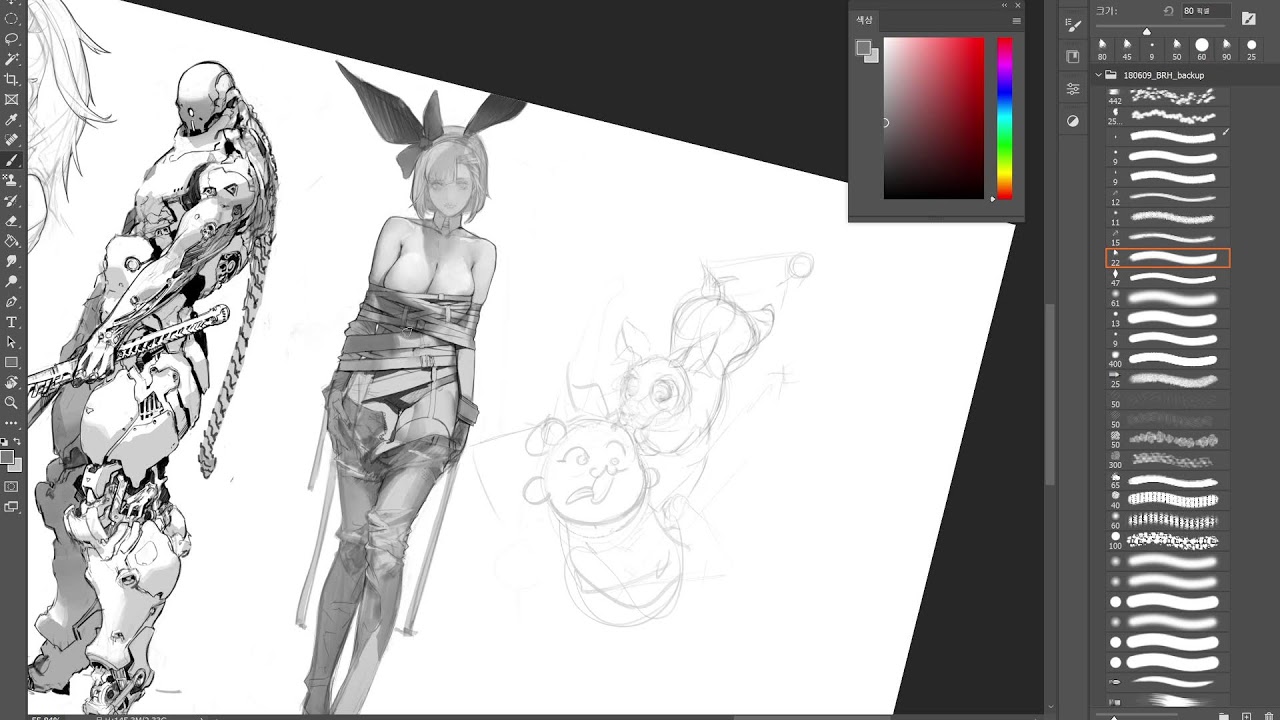1280x720 pixels.
Task: Select the Dodge tool
Action: [x=12, y=281]
